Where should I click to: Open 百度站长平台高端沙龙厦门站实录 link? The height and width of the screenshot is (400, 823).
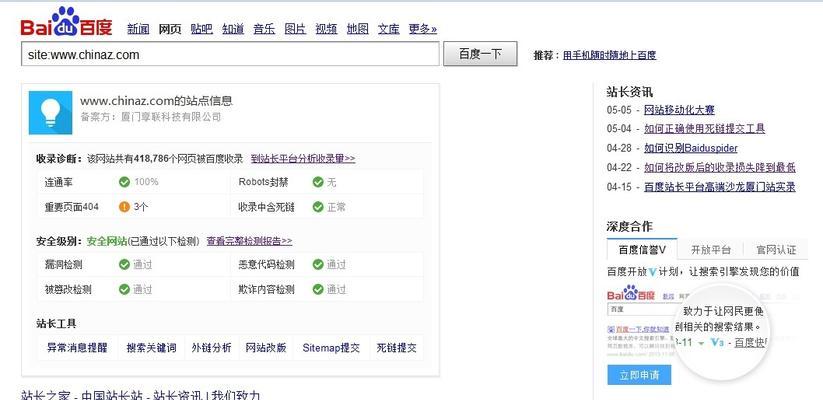(720, 187)
